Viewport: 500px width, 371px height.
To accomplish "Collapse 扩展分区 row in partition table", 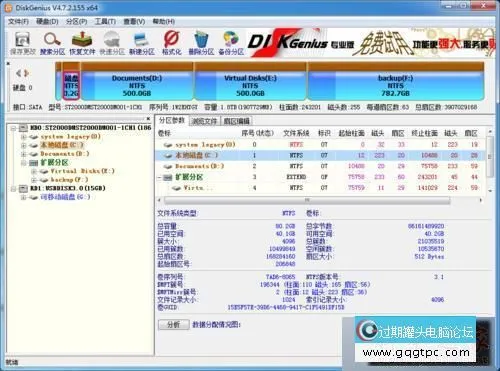I will click(159, 177).
